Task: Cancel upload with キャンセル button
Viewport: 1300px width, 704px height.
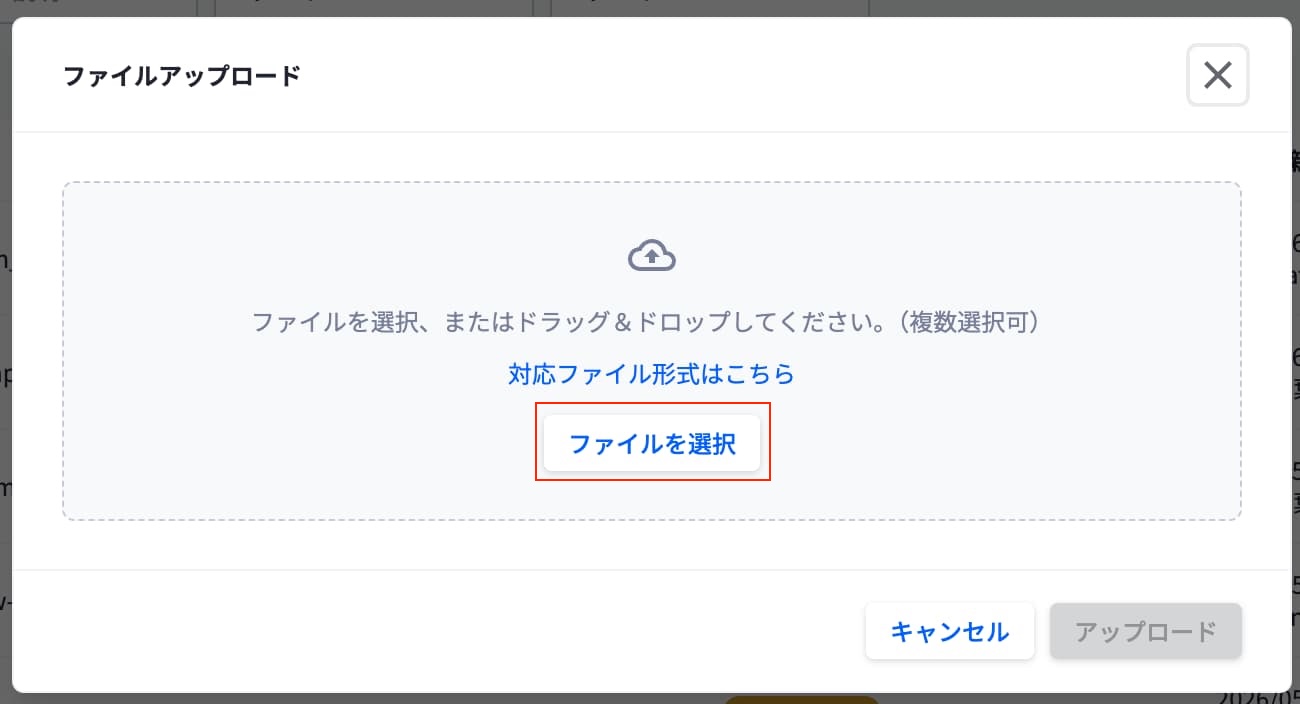Action: point(949,631)
